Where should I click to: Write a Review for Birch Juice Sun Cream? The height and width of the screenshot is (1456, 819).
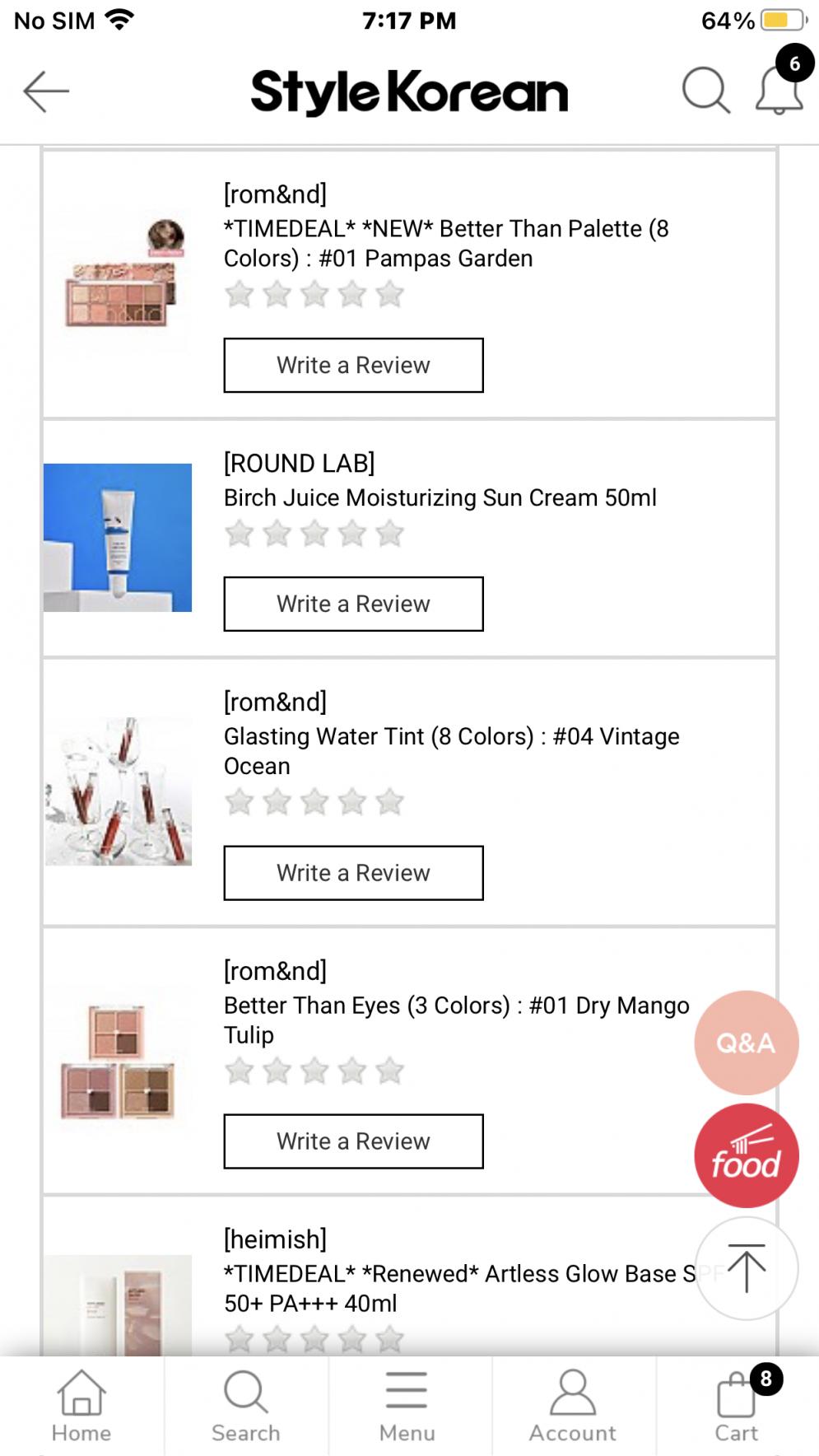click(353, 604)
